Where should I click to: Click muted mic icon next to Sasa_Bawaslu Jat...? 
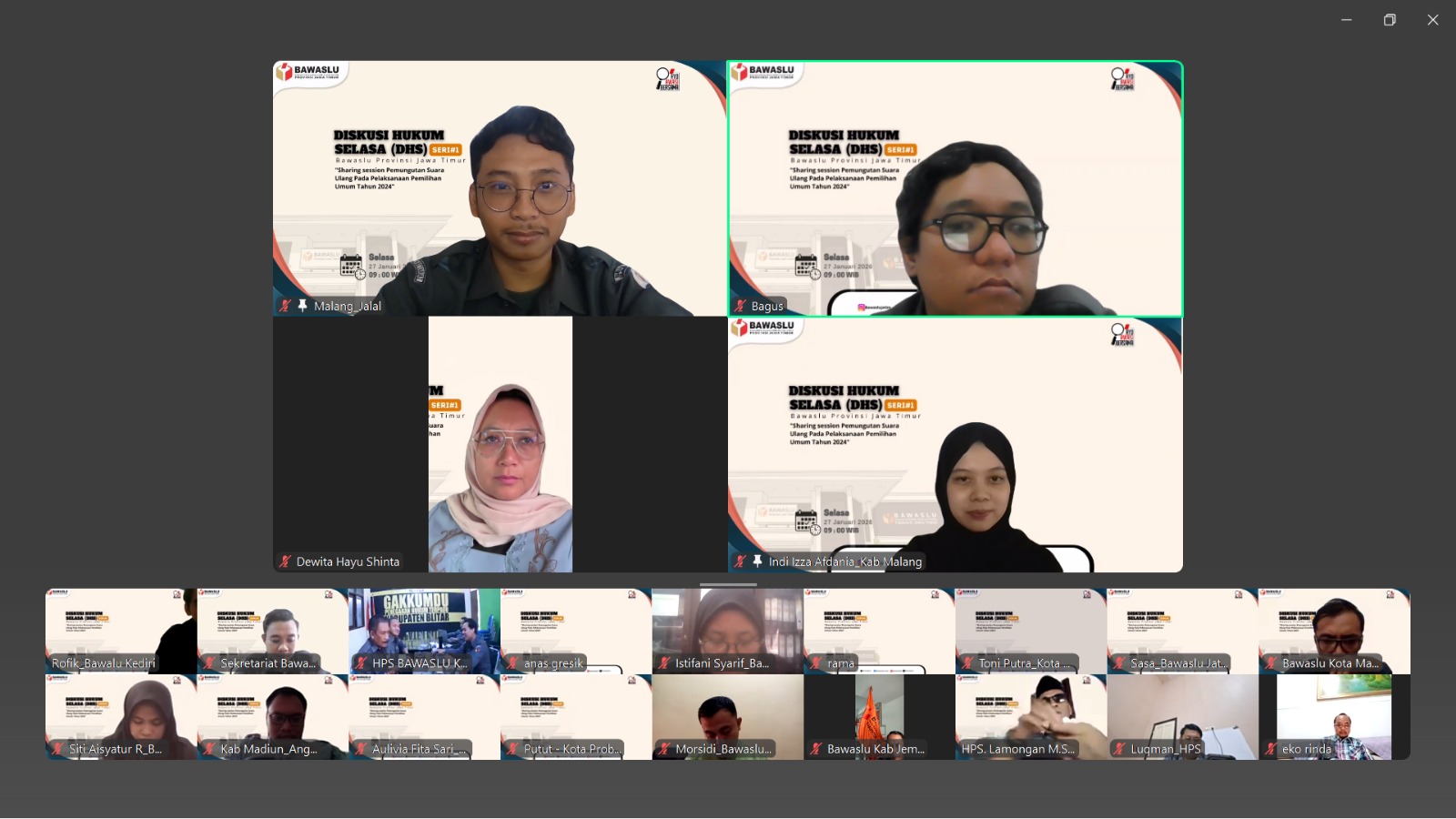click(x=1120, y=663)
